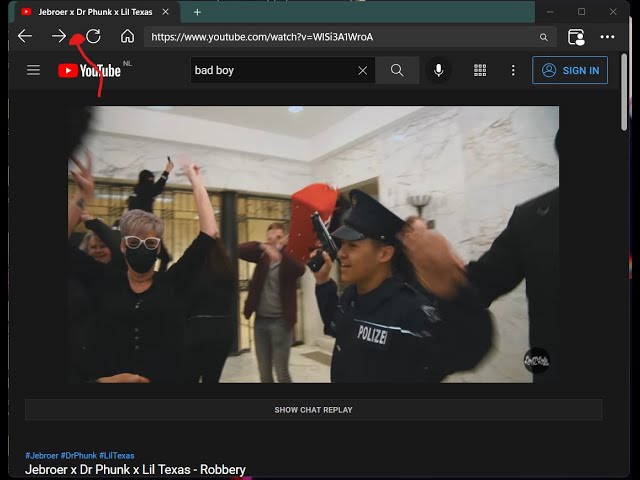Click the page vertical scrollbar thumb
Screen dimensions: 640x480
click(624, 92)
